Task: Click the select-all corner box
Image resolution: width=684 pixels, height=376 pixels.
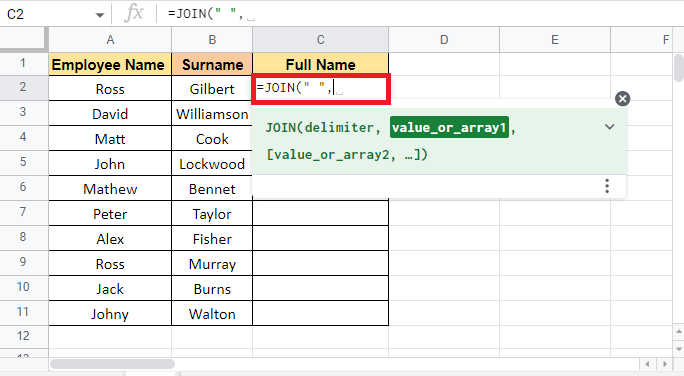Action: [x=24, y=40]
